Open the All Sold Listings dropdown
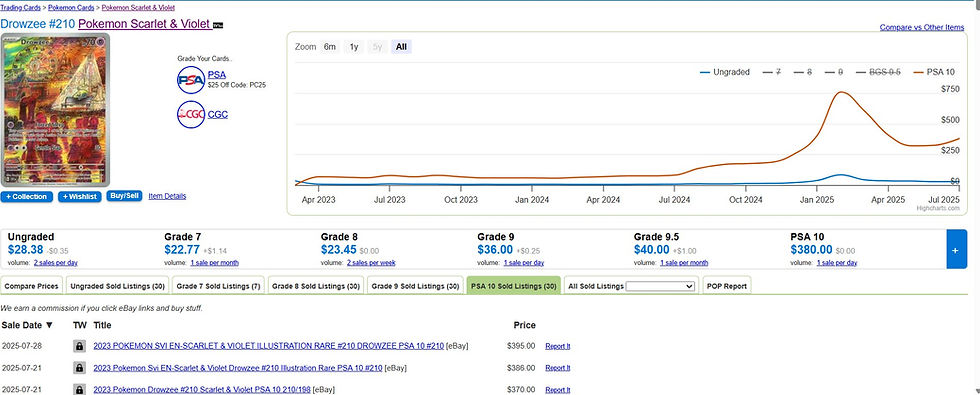Image resolution: width=980 pixels, height=395 pixels. [x=660, y=286]
